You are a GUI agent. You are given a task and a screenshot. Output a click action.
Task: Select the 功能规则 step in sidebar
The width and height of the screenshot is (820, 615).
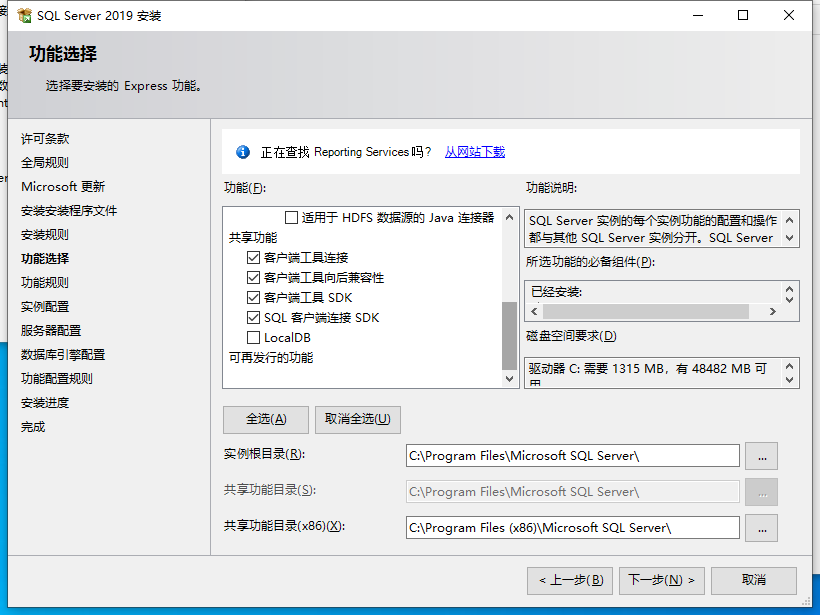pyautogui.click(x=45, y=283)
